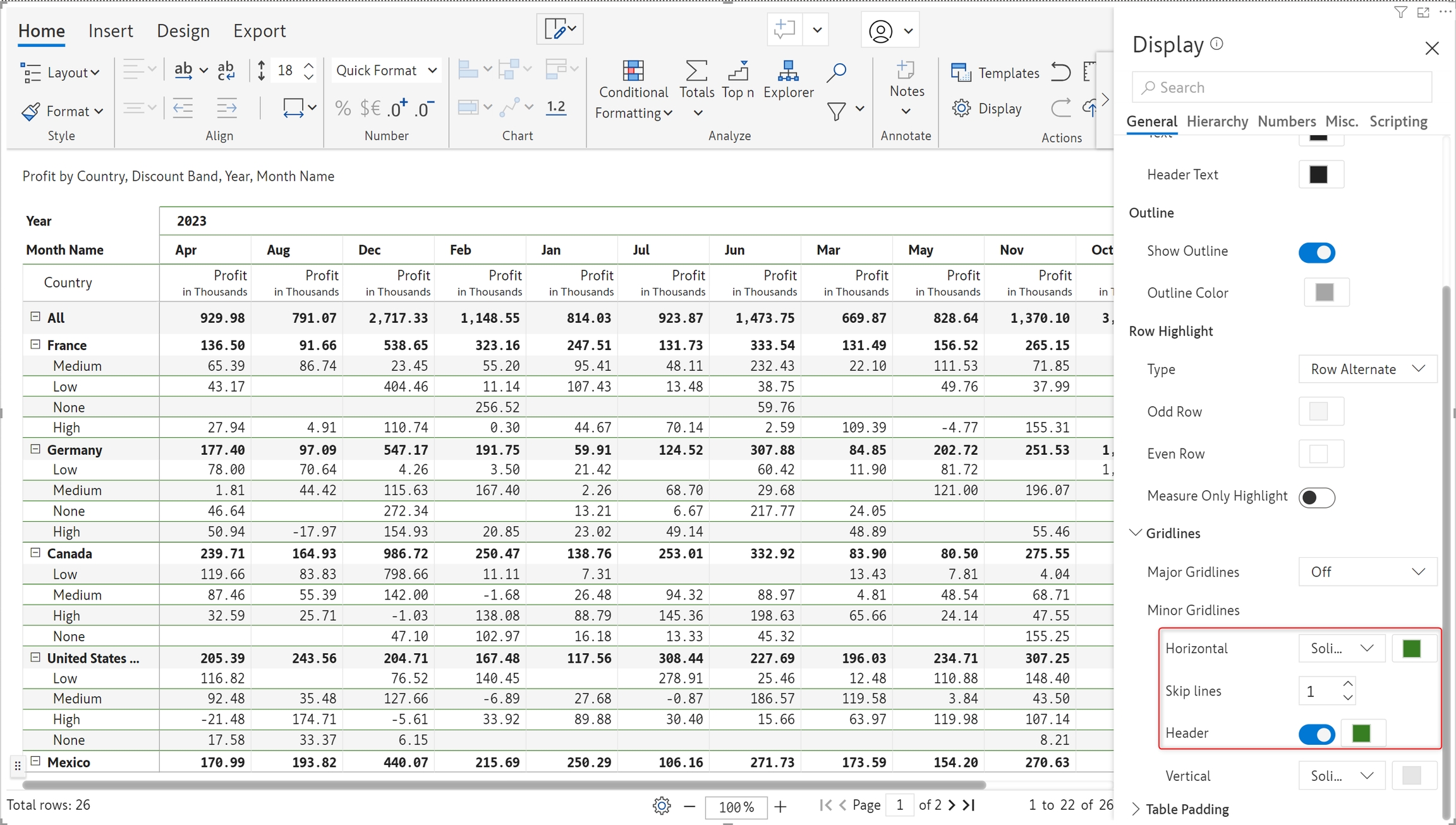Open the Notes annotate icon
The width and height of the screenshot is (1456, 825).
[x=906, y=71]
